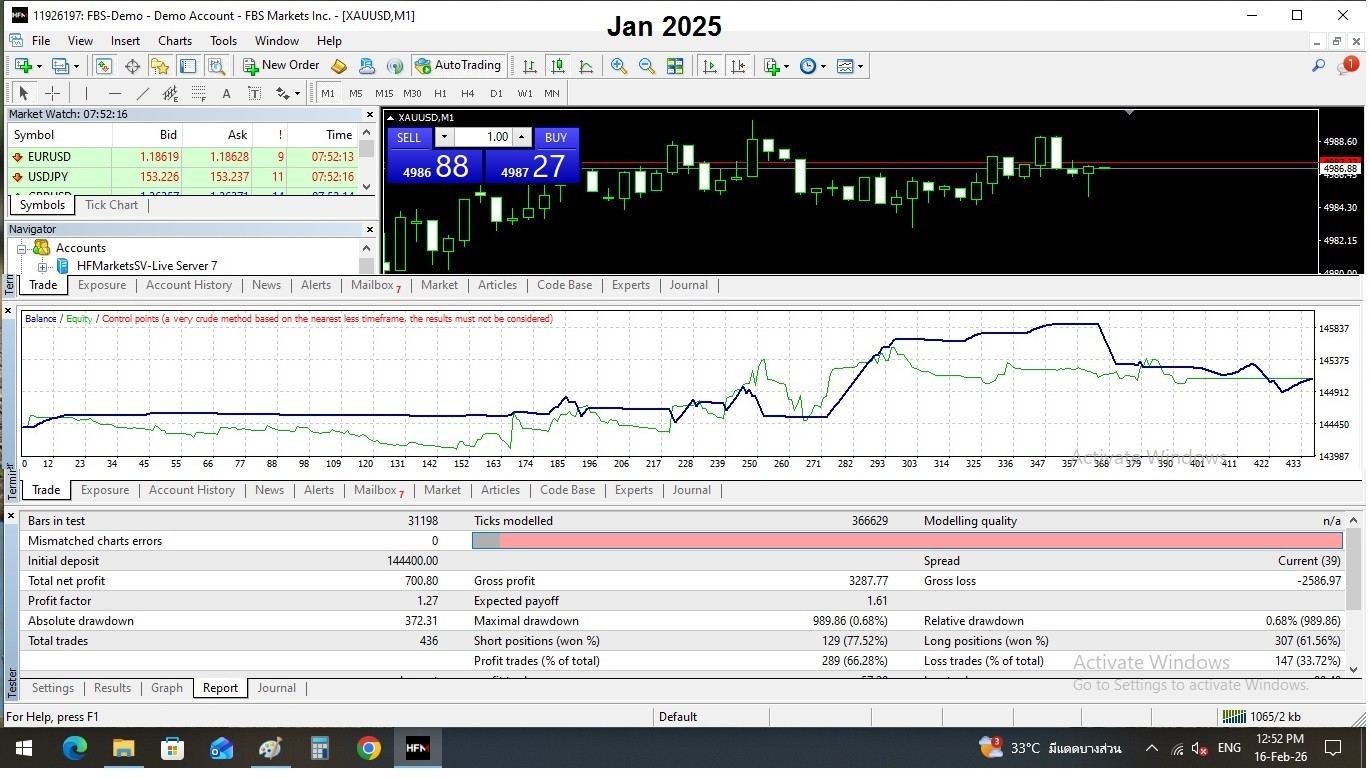Viewport: 1370px width, 778px height.
Task: Switch chart to line chart mode
Action: pos(586,66)
